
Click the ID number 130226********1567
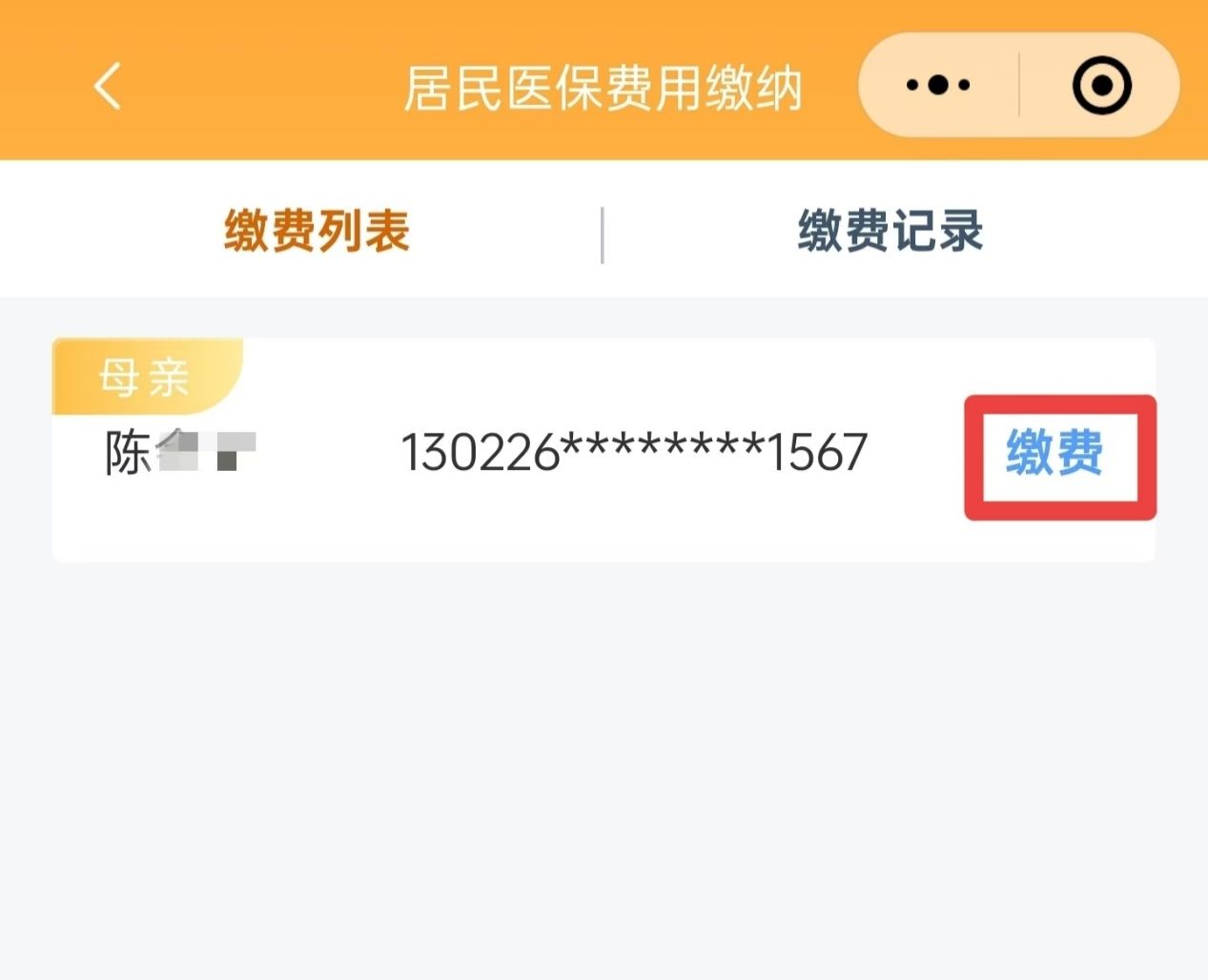[x=634, y=453]
